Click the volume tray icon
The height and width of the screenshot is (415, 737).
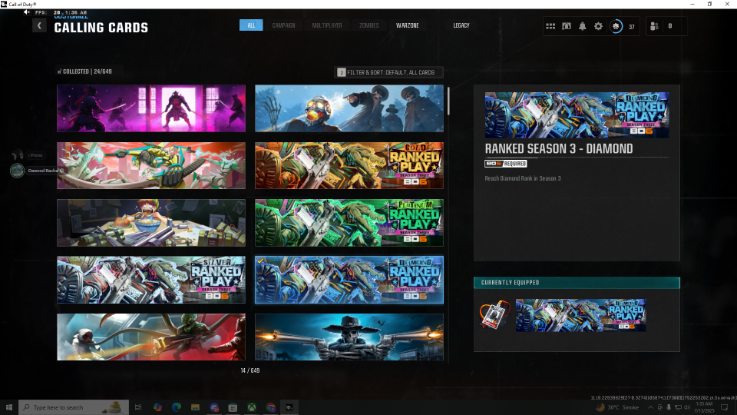click(687, 407)
